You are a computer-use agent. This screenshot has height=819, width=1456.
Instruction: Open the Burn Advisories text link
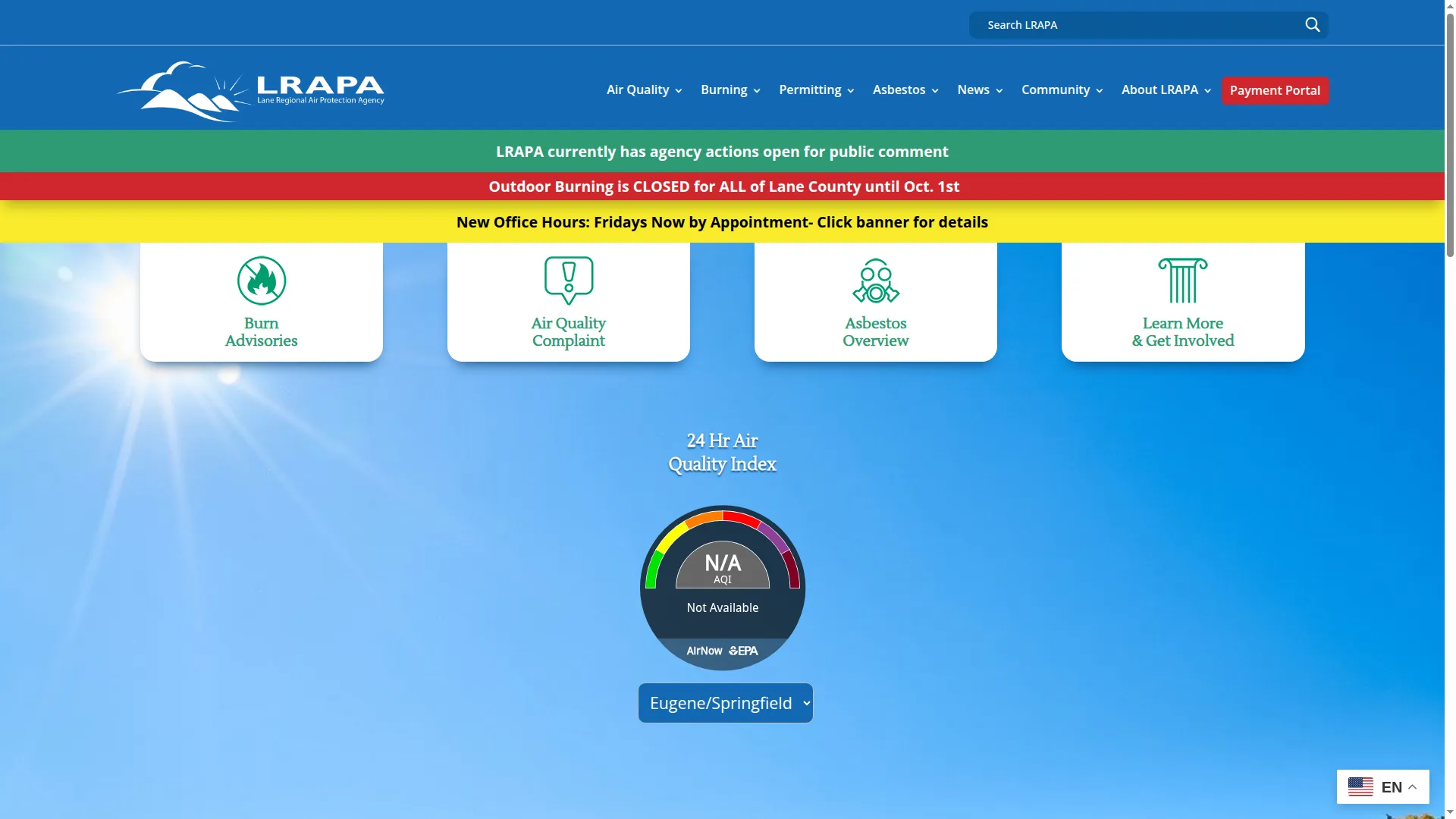[x=262, y=332]
